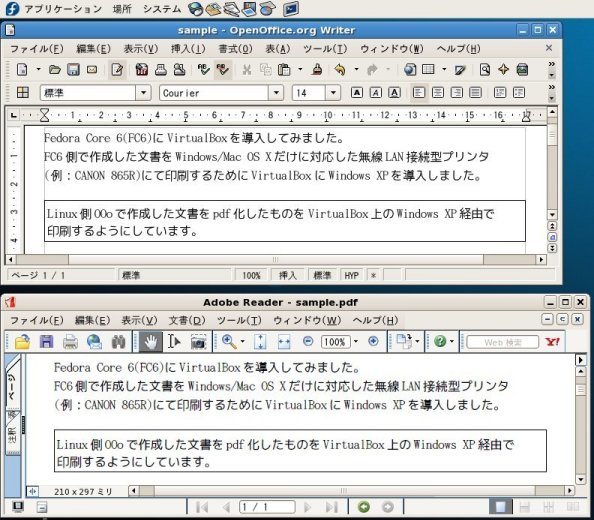Click the Print icon in Adobe Reader
The image size is (594, 520).
tap(70, 342)
